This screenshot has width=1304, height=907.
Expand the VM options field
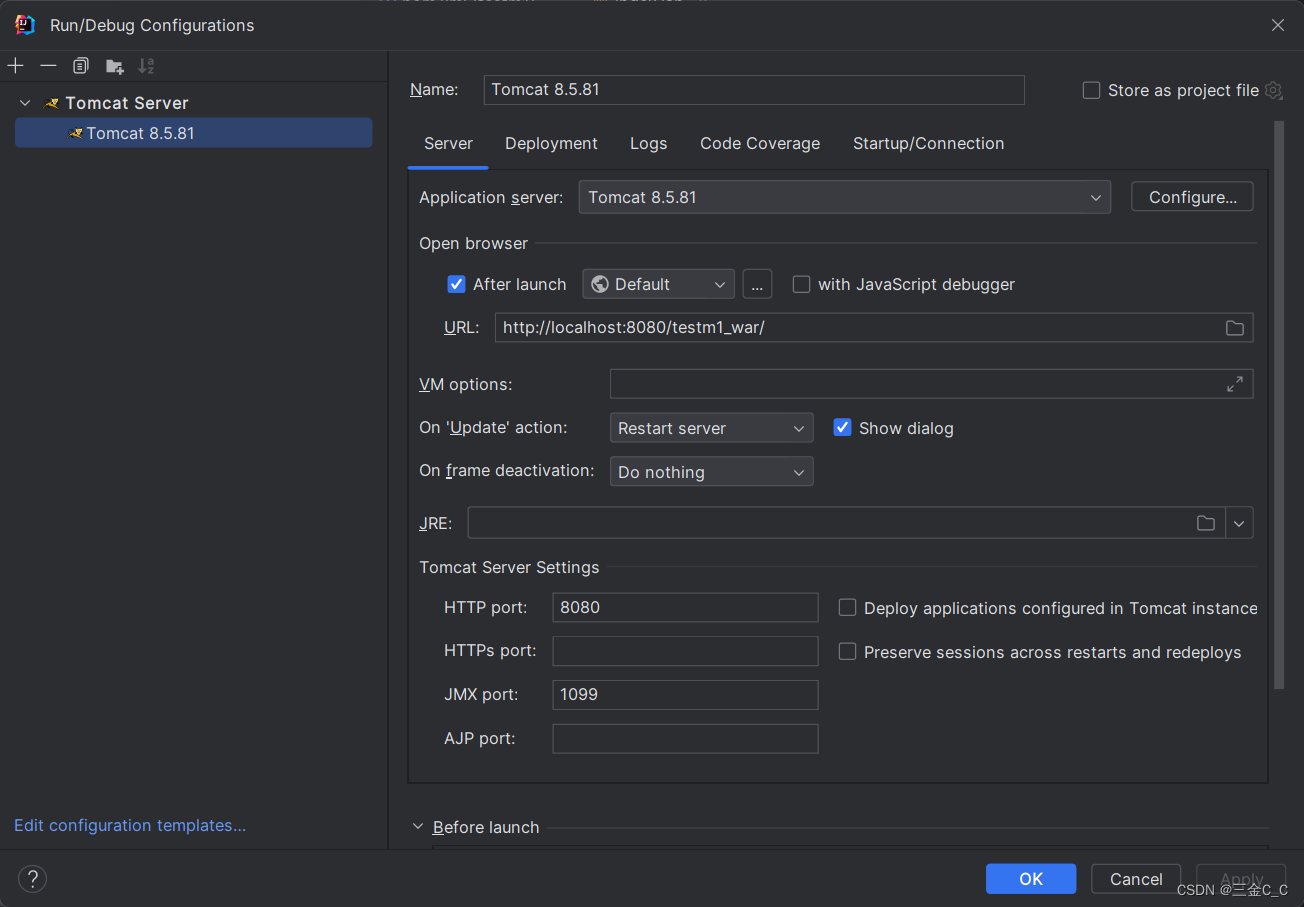(1235, 384)
